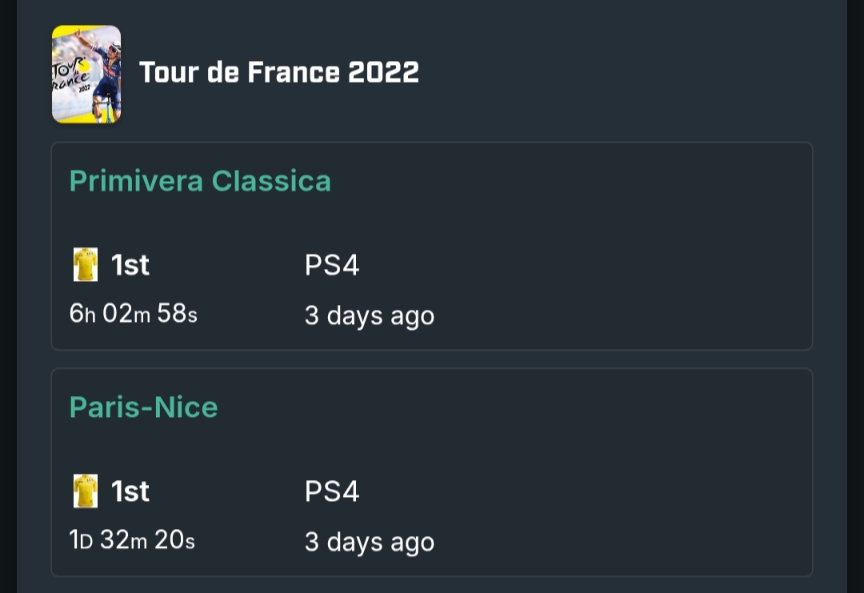Click the yellow jersey icon under Primavera Classica
Image resolution: width=864 pixels, height=593 pixels.
pyautogui.click(x=86, y=265)
